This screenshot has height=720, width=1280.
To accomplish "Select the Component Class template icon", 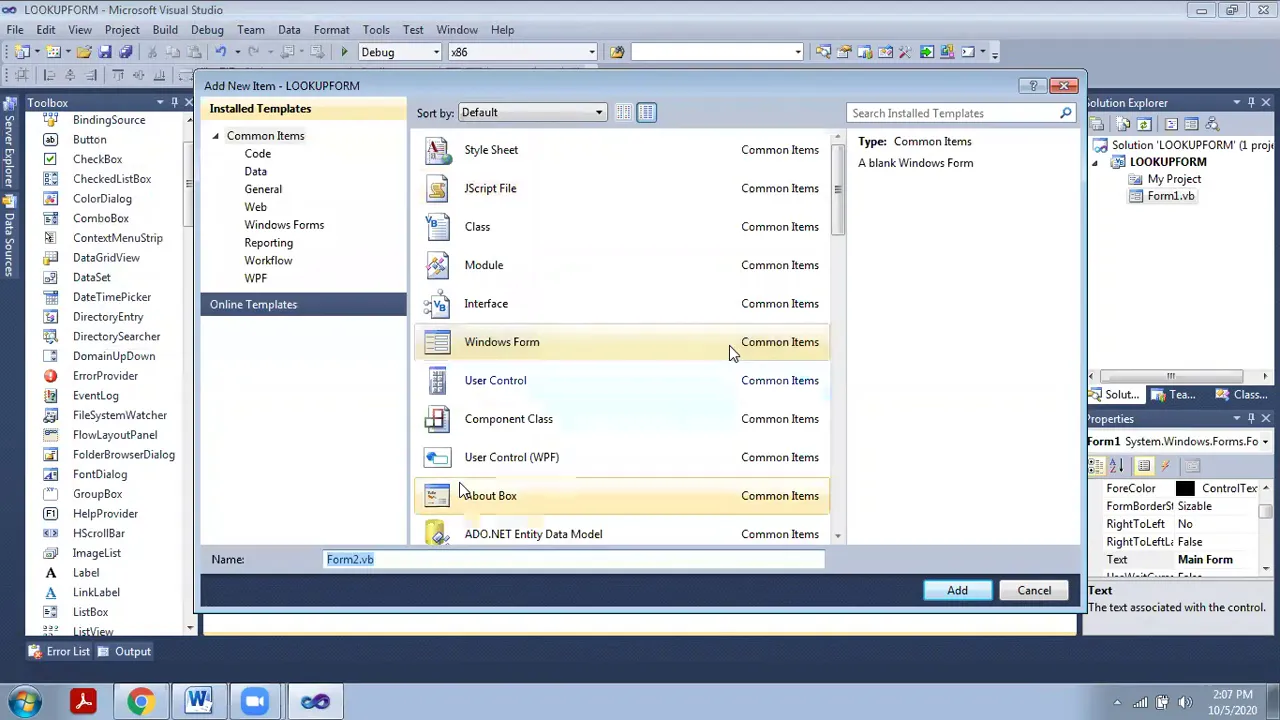I will click(x=437, y=419).
